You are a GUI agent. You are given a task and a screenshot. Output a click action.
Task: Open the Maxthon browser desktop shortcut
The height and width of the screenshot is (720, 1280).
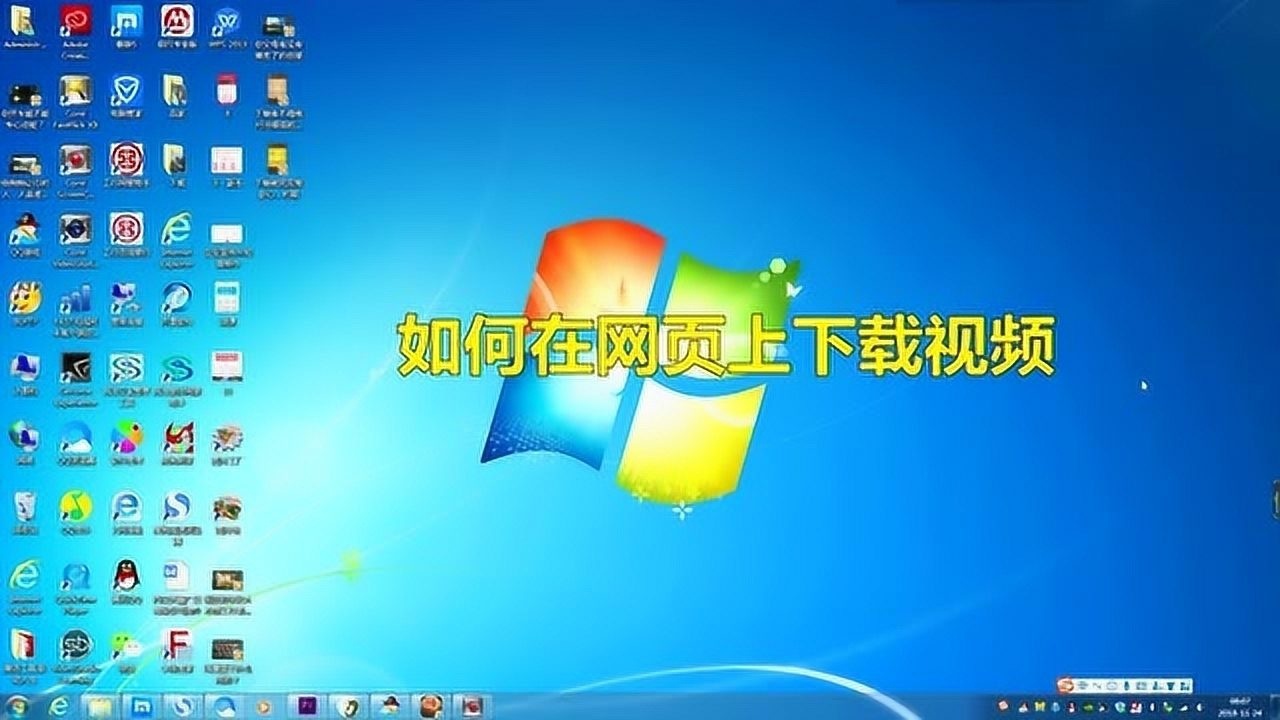click(x=126, y=25)
